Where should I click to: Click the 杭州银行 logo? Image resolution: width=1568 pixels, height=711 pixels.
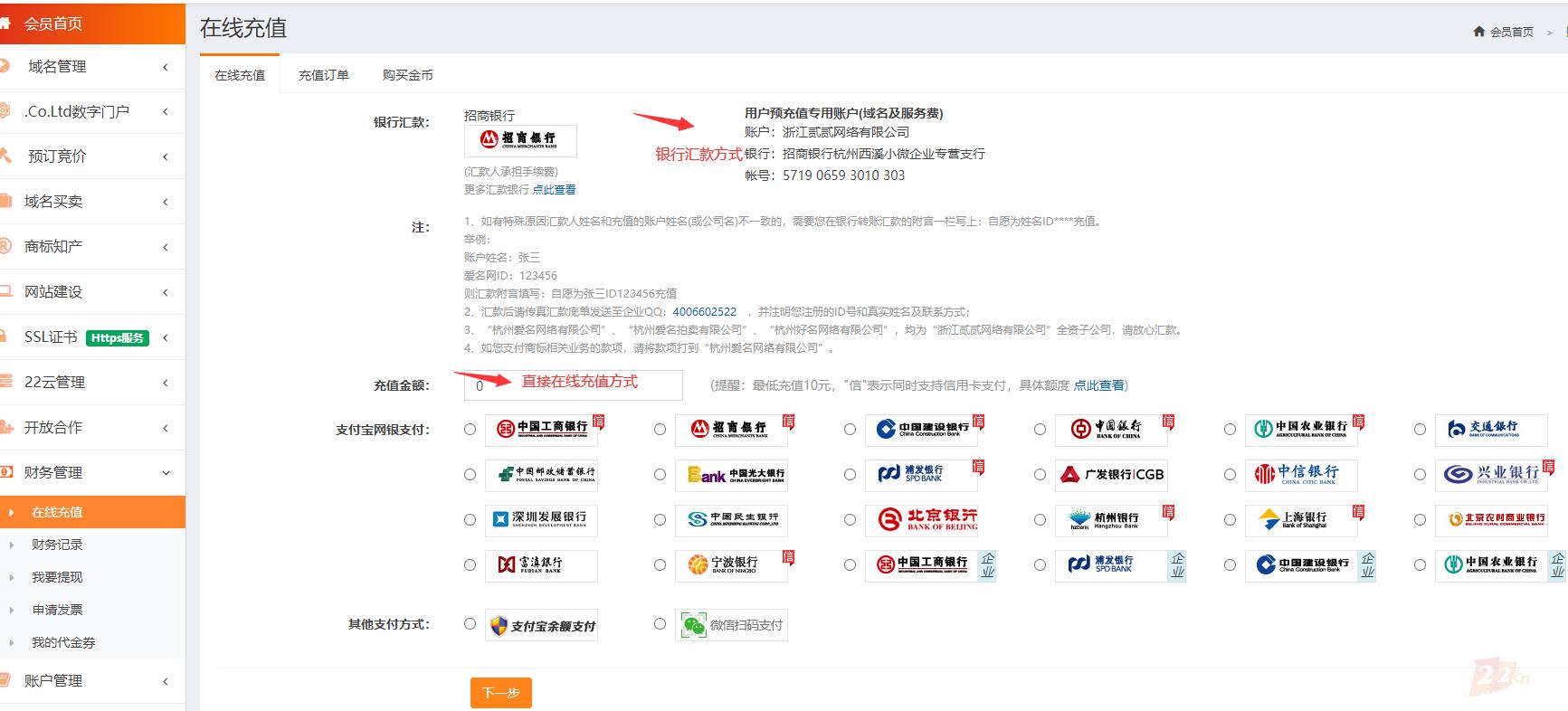[x=1111, y=520]
